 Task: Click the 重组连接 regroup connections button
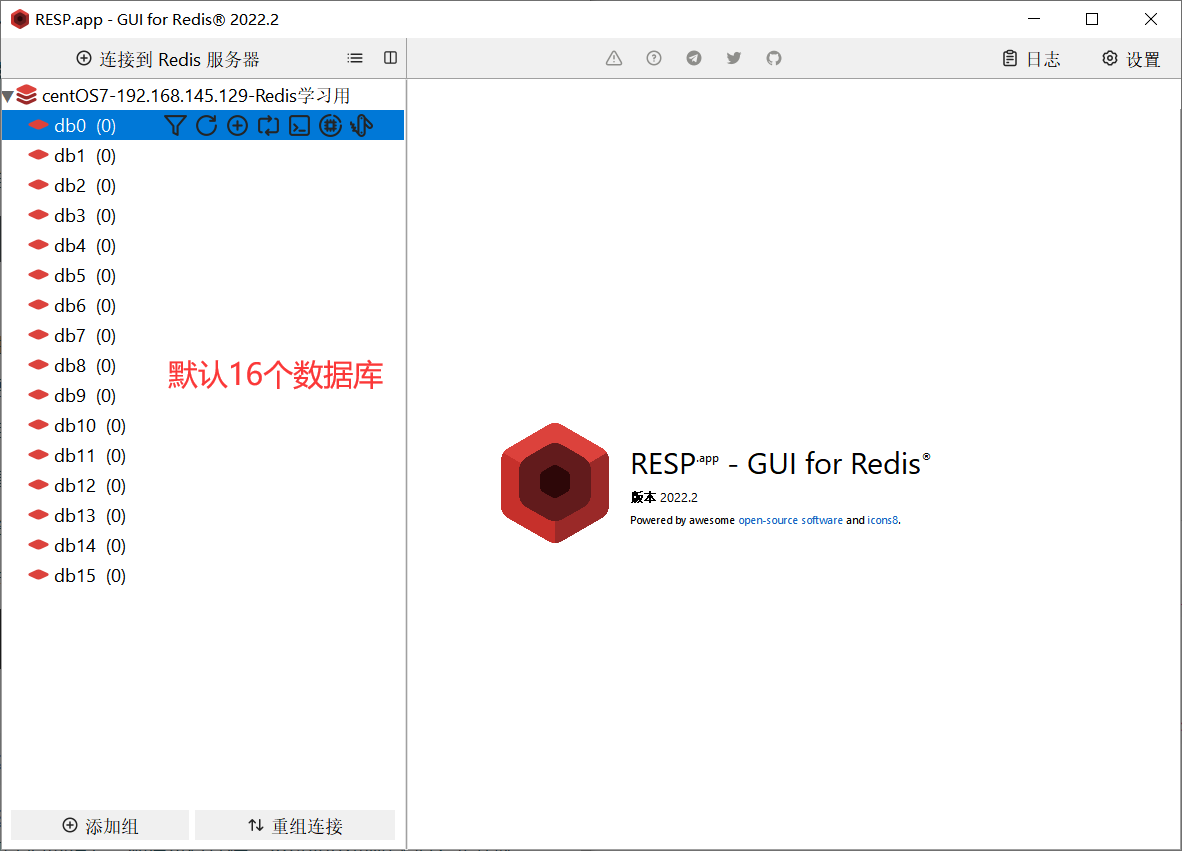(x=295, y=825)
